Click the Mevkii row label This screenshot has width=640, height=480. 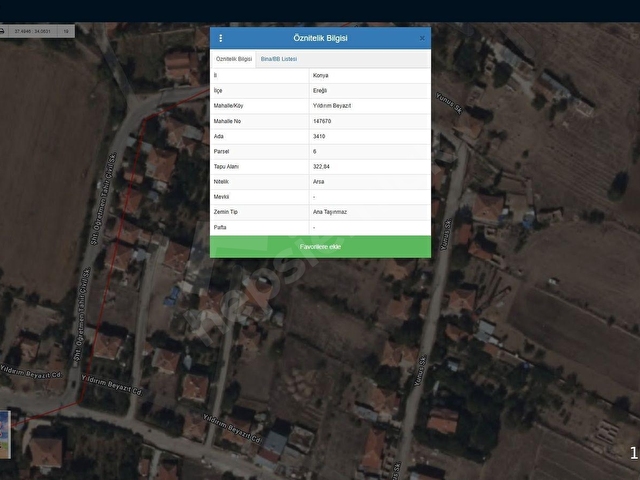[x=221, y=197]
